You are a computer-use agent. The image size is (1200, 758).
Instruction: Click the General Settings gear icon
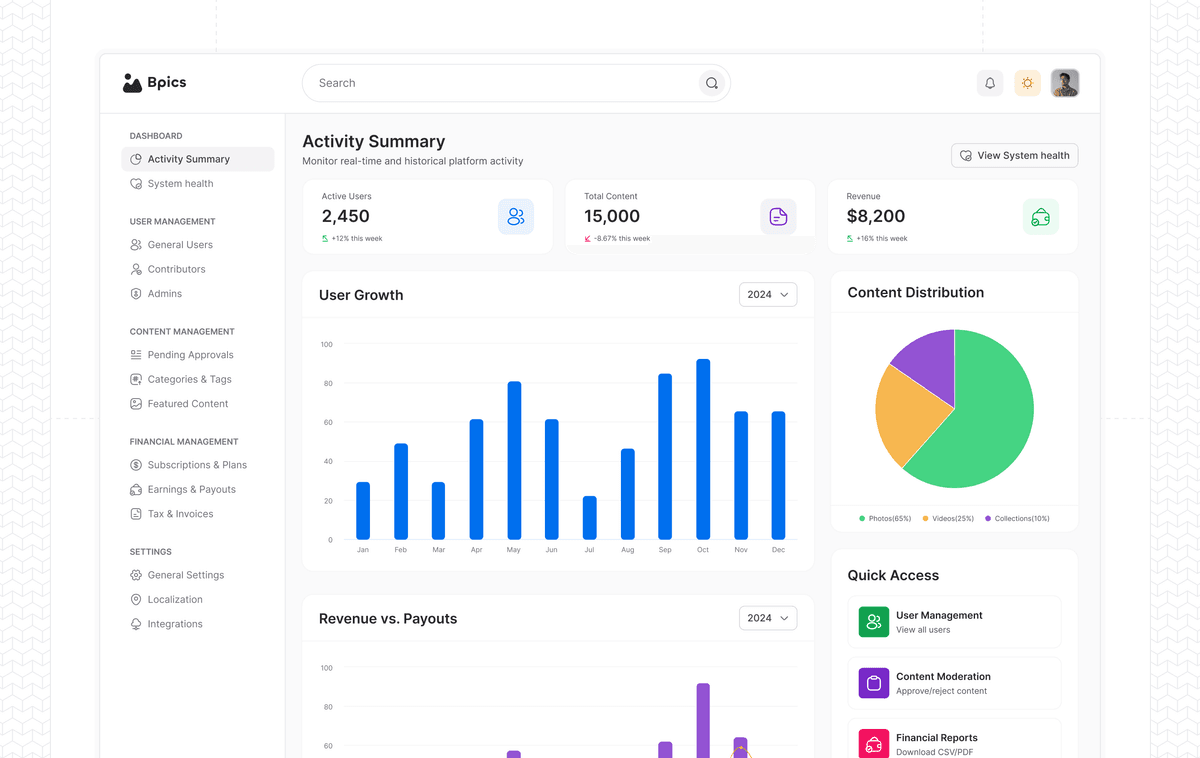tap(136, 575)
